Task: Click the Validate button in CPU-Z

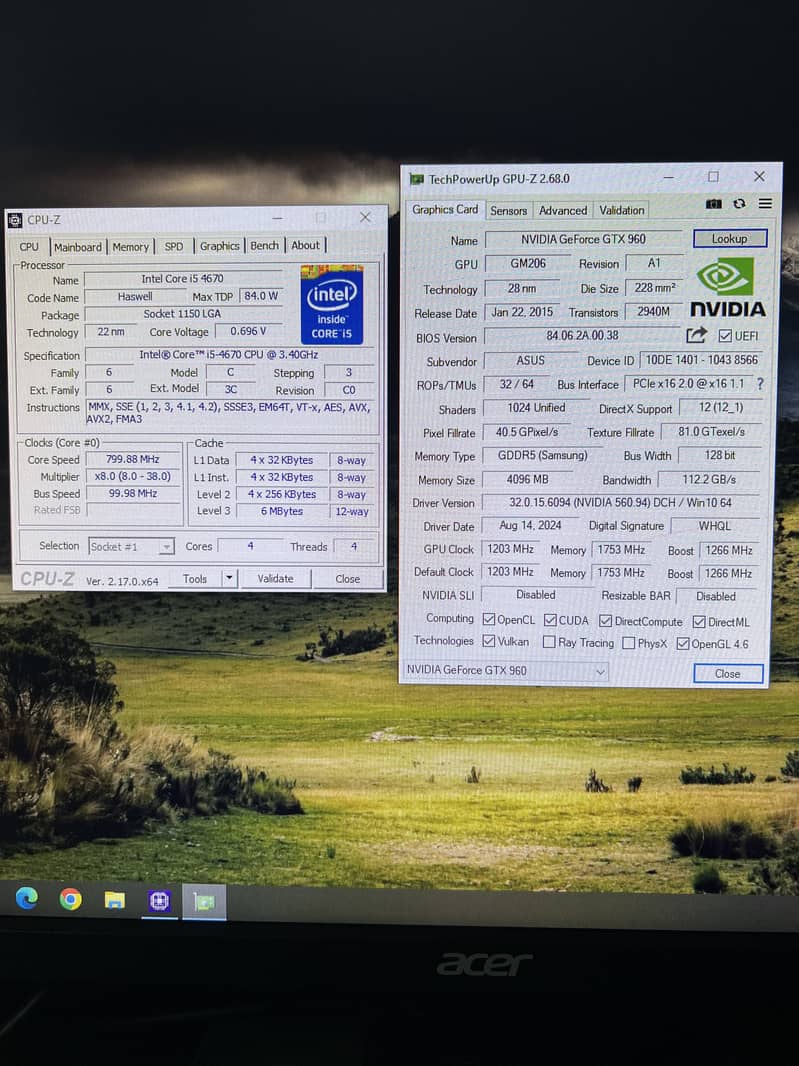Action: [275, 579]
